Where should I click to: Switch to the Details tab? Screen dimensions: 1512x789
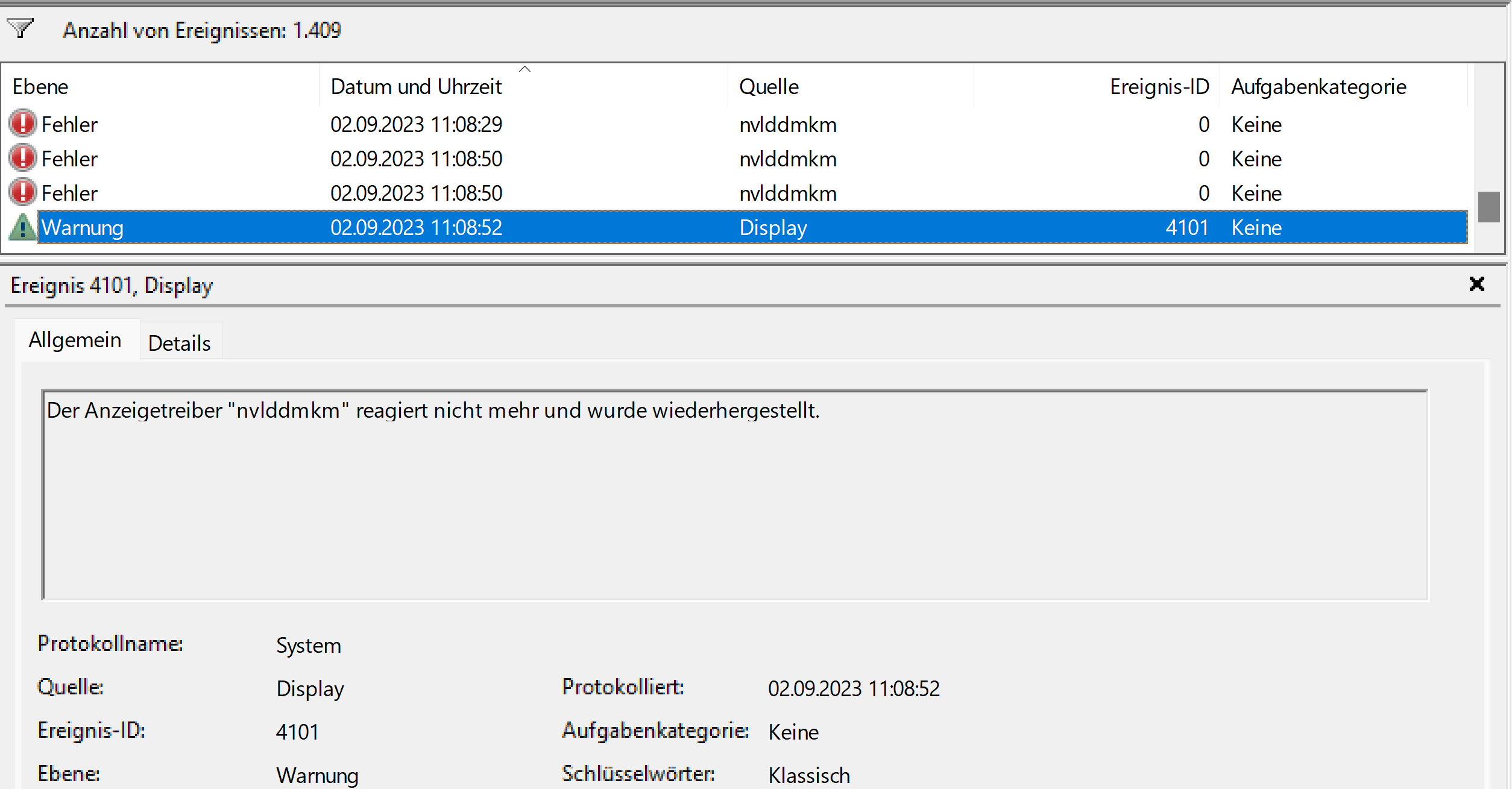coord(180,343)
